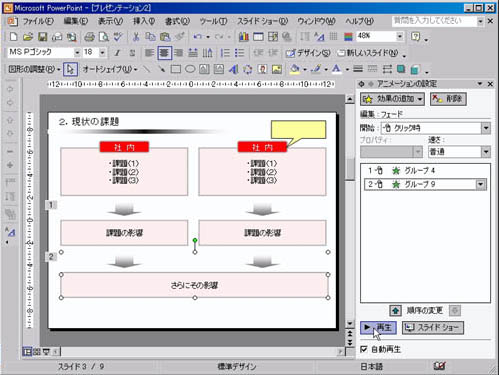Image resolution: width=499 pixels, height=375 pixels.
Task: Insert WordArt icon
Action: click(x=234, y=69)
